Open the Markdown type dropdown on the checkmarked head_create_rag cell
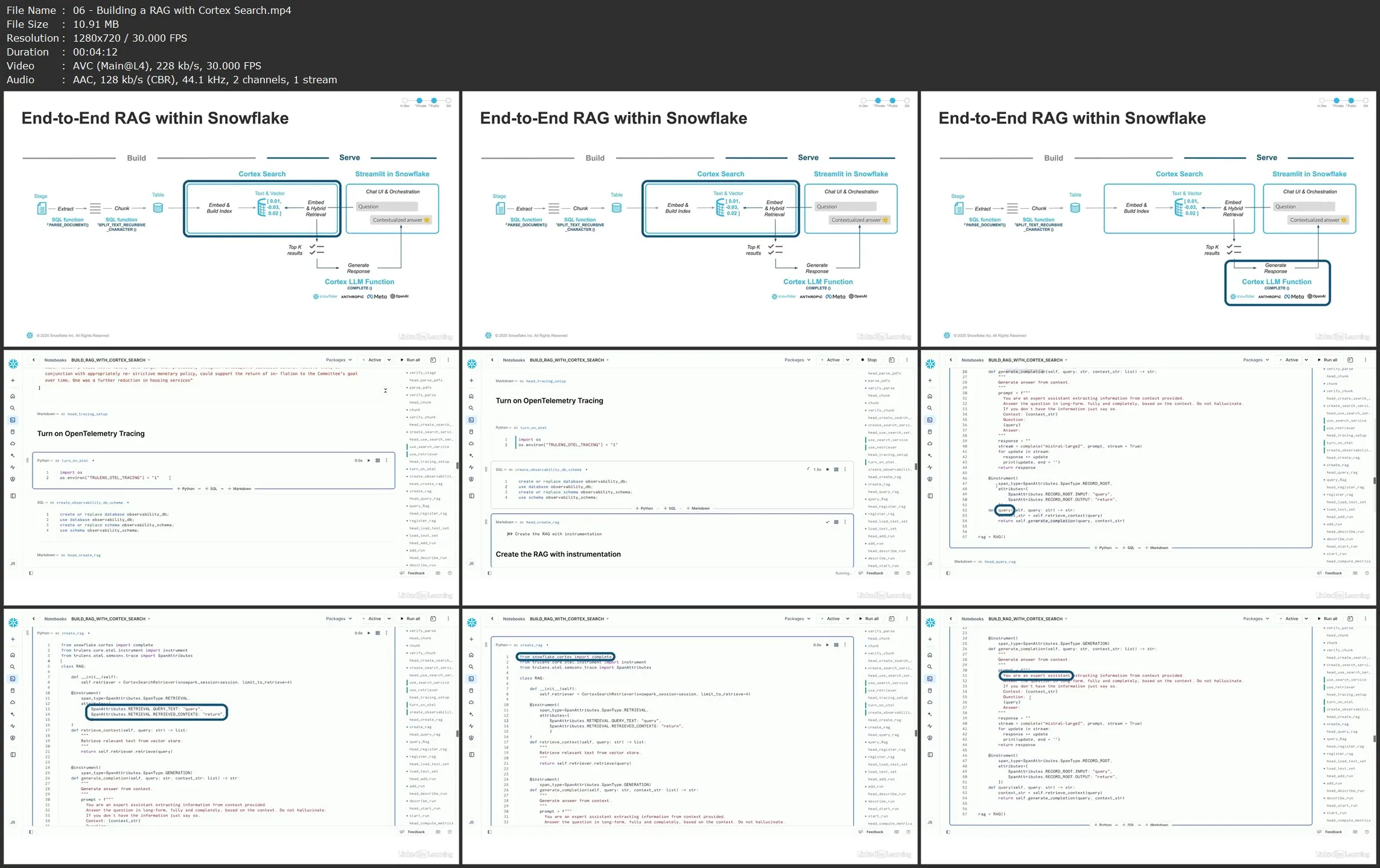 (x=506, y=522)
